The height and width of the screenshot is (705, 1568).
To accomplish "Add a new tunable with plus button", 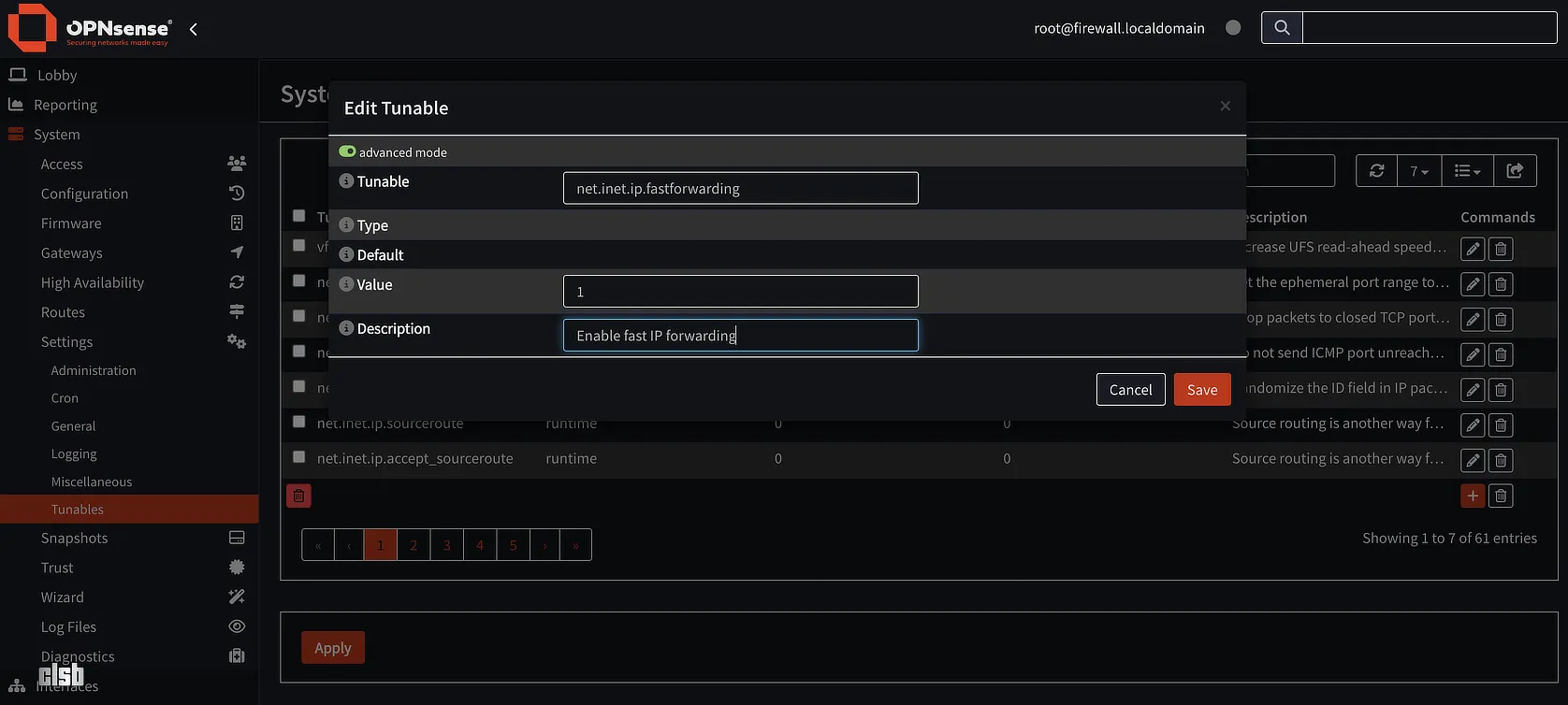I will pyautogui.click(x=1473, y=496).
